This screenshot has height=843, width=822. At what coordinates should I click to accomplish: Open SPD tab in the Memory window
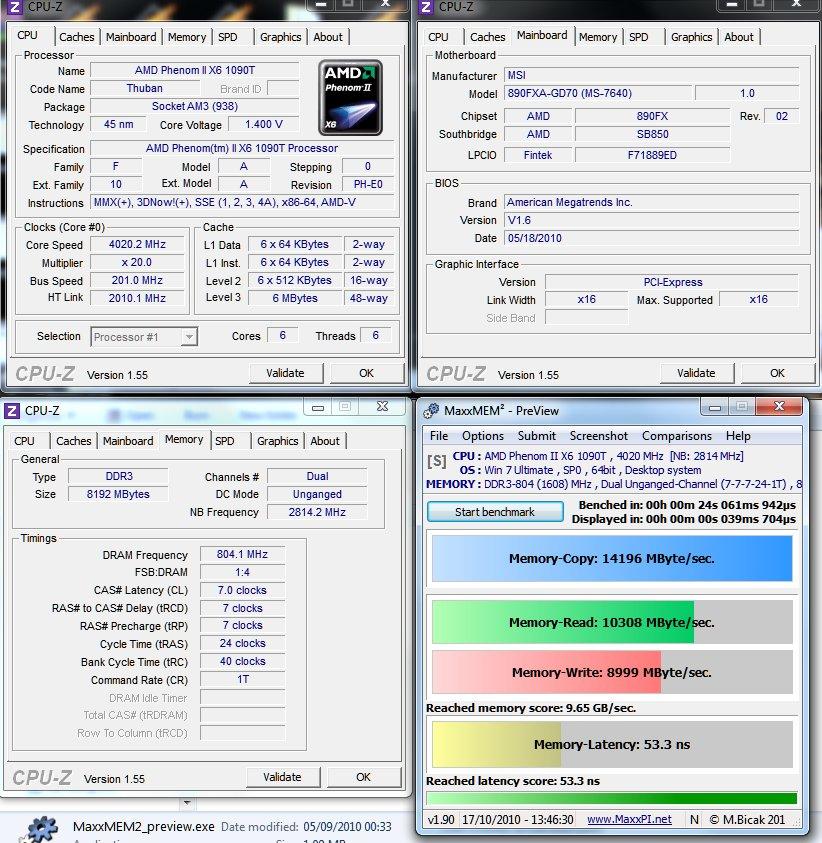pos(225,441)
